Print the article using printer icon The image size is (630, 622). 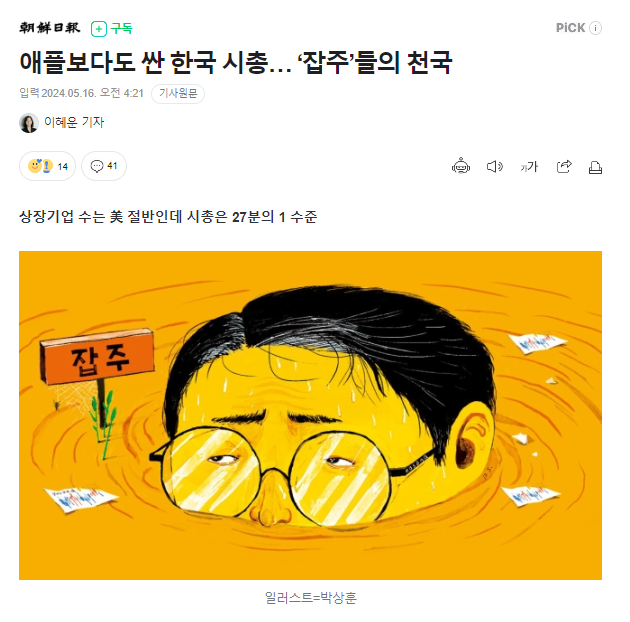pyautogui.click(x=595, y=167)
